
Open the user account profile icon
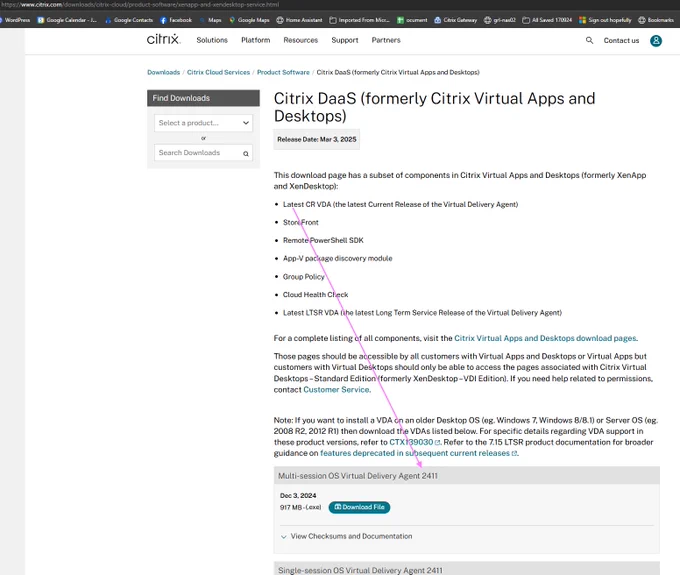coord(656,41)
